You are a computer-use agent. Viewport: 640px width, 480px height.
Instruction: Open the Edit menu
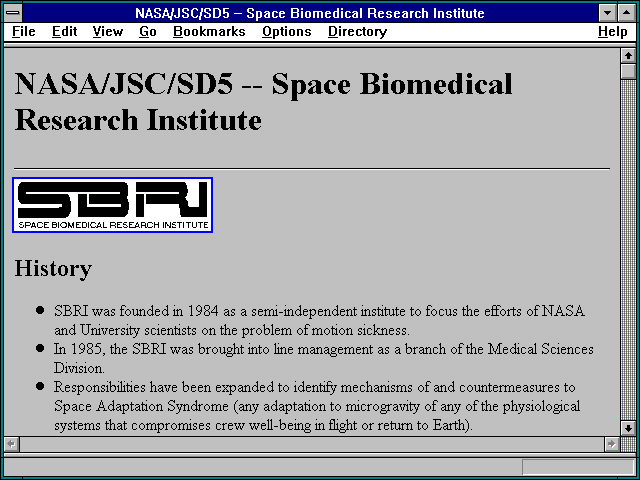[64, 31]
